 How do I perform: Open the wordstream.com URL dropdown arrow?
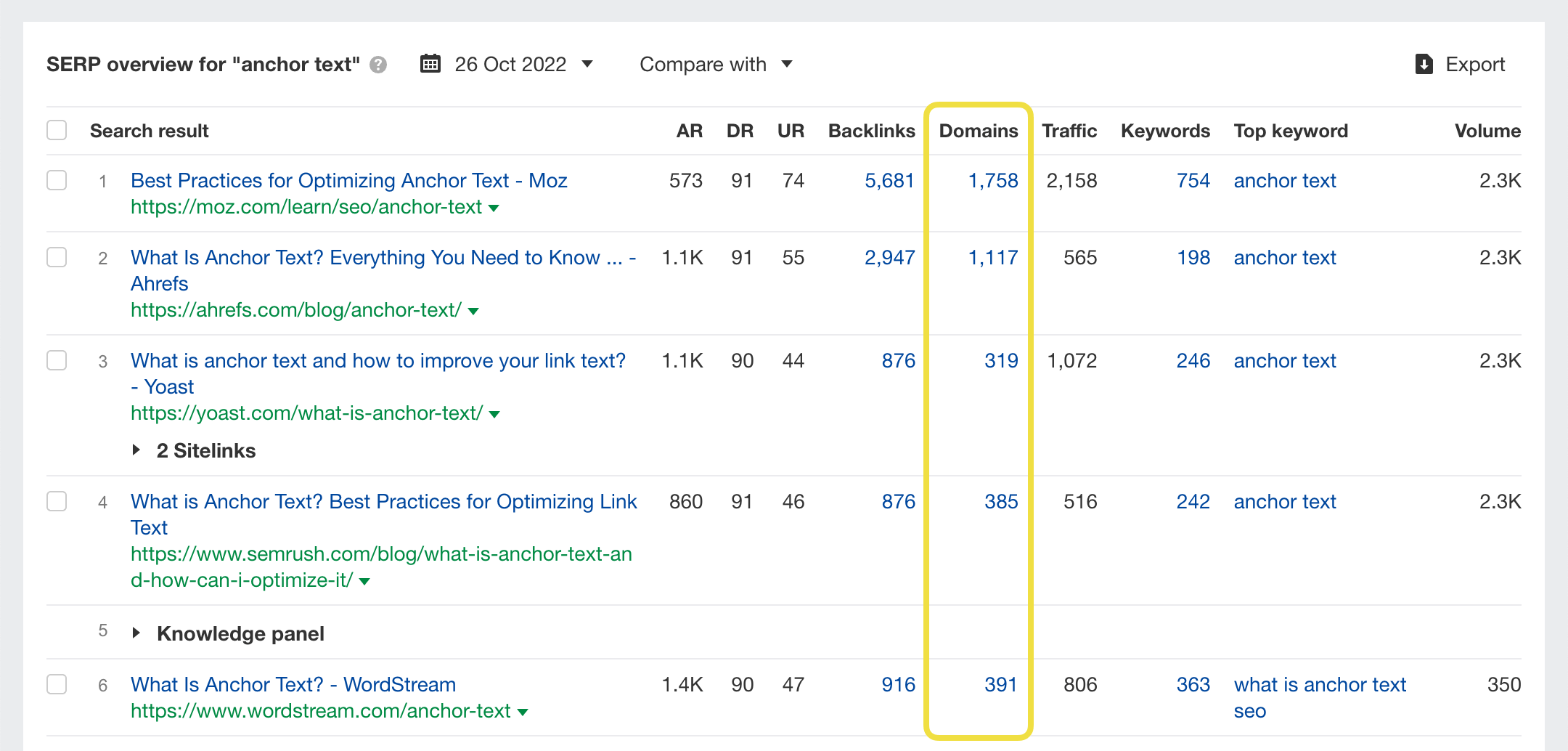click(523, 713)
